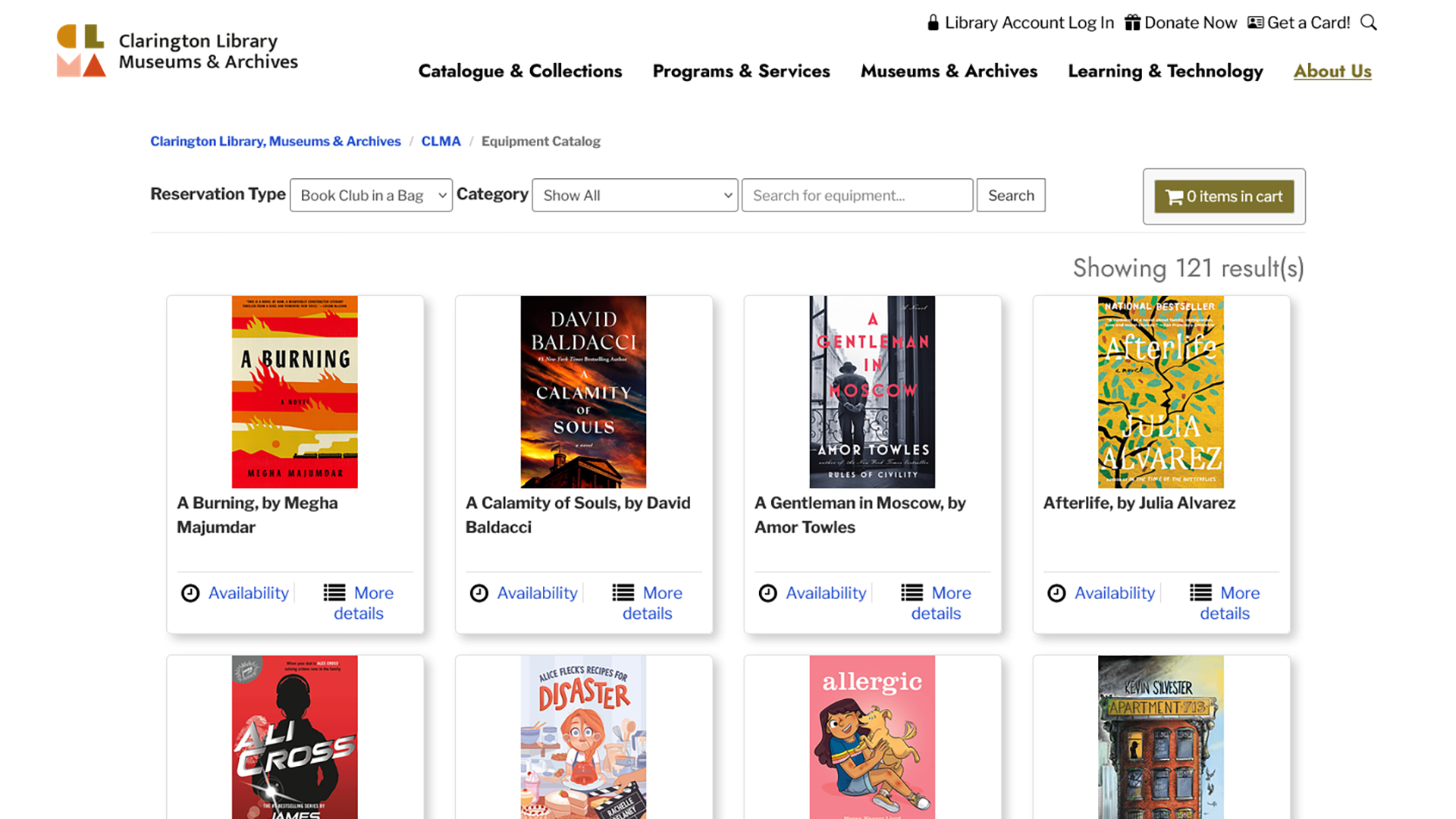Click the Apartment 713 book cover
The width and height of the screenshot is (1456, 819).
click(1161, 737)
